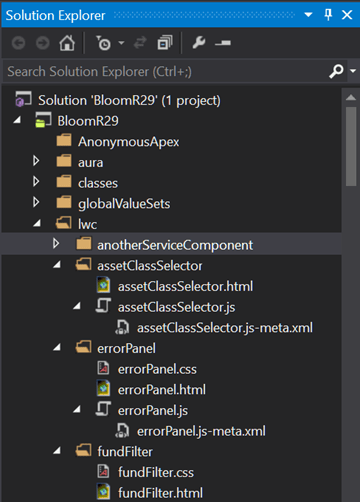Expand the globalValueSets folder
The width and height of the screenshot is (360, 502).
pos(36,202)
